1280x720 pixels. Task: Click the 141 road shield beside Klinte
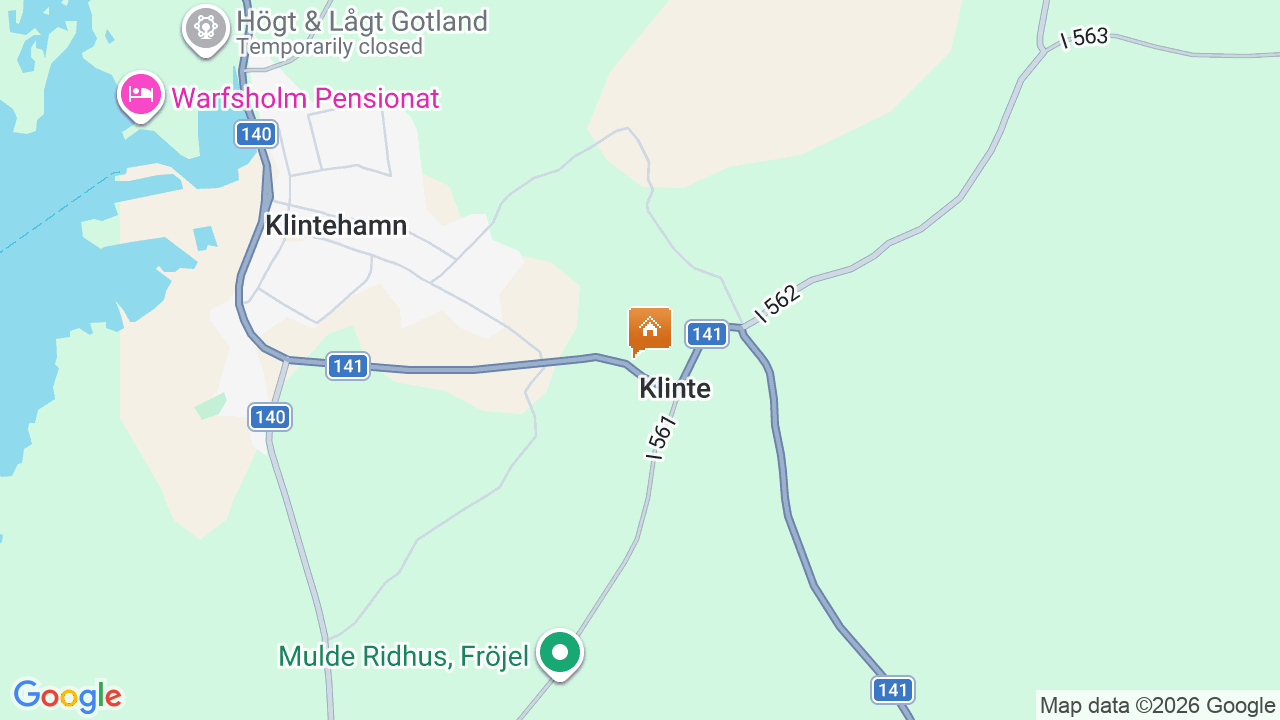click(707, 334)
